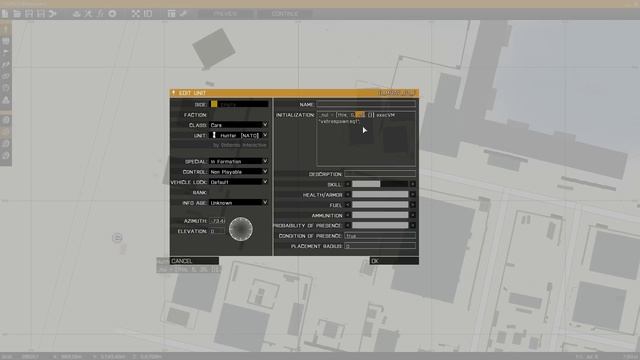Increase Health/Armor with its right arrow
The height and width of the screenshot is (360, 640).
pyautogui.click(x=413, y=195)
